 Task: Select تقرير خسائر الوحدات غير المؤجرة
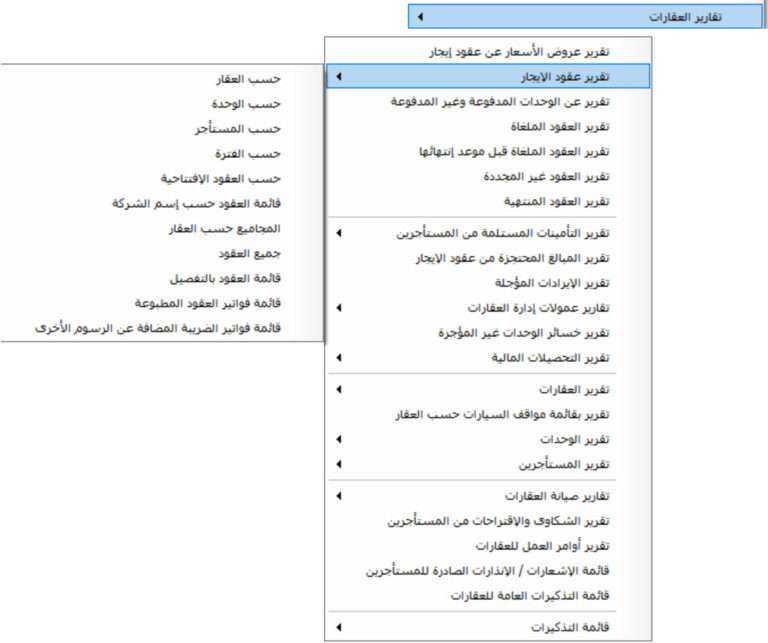(x=488, y=333)
